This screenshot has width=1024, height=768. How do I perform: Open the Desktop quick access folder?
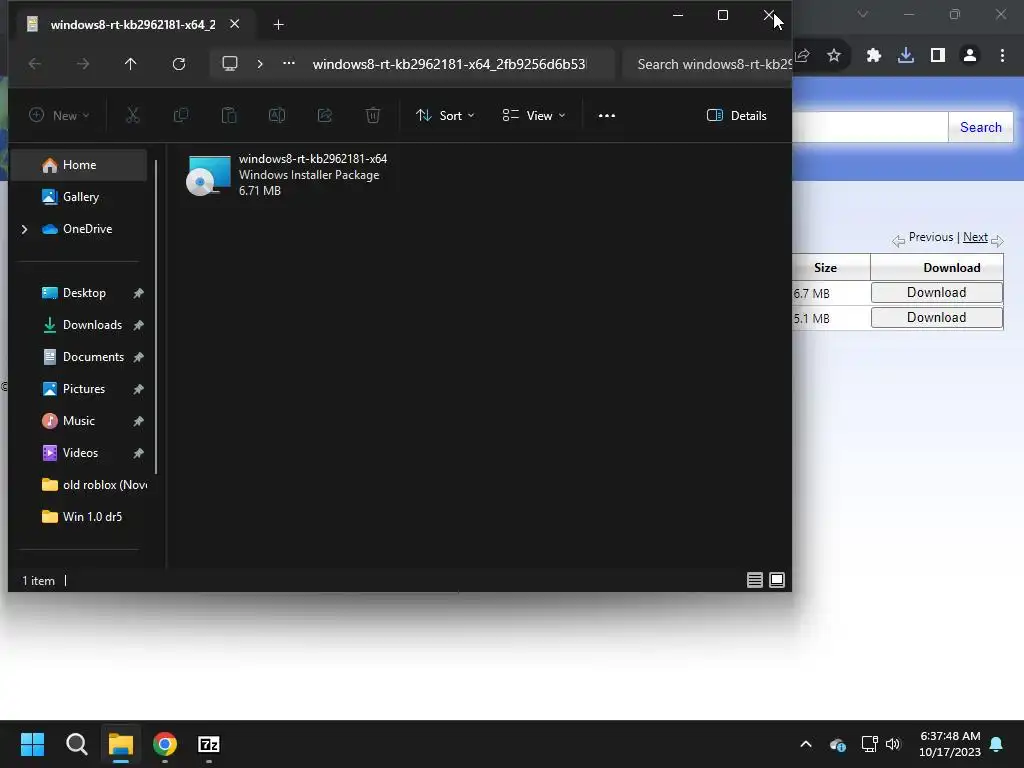click(x=84, y=293)
